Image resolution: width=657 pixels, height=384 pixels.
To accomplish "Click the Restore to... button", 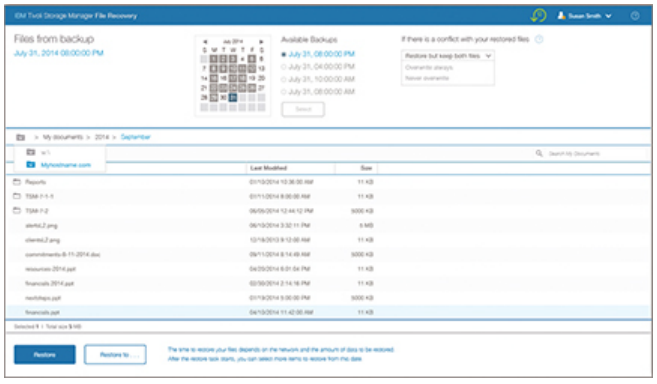I will 115,355.
